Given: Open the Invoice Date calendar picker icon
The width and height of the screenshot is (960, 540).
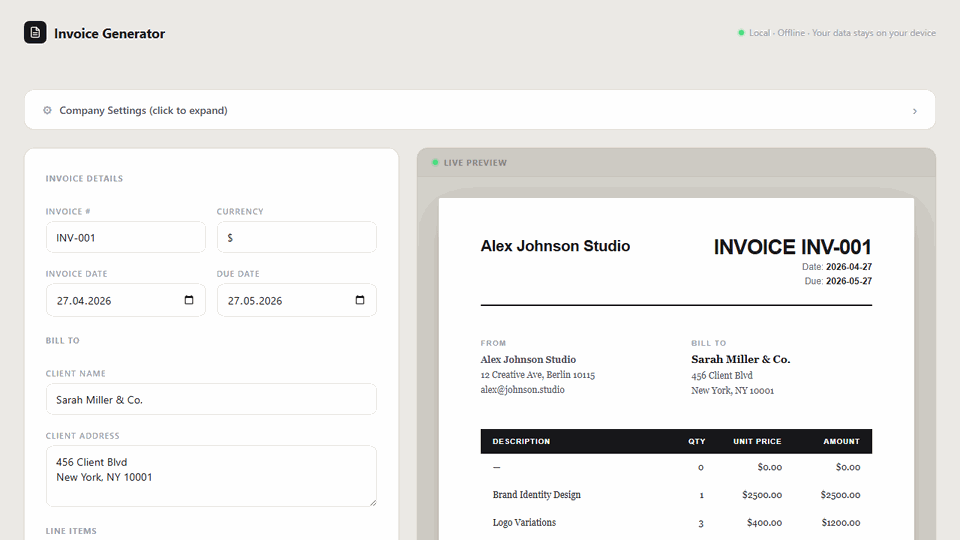Looking at the screenshot, I should coord(189,300).
